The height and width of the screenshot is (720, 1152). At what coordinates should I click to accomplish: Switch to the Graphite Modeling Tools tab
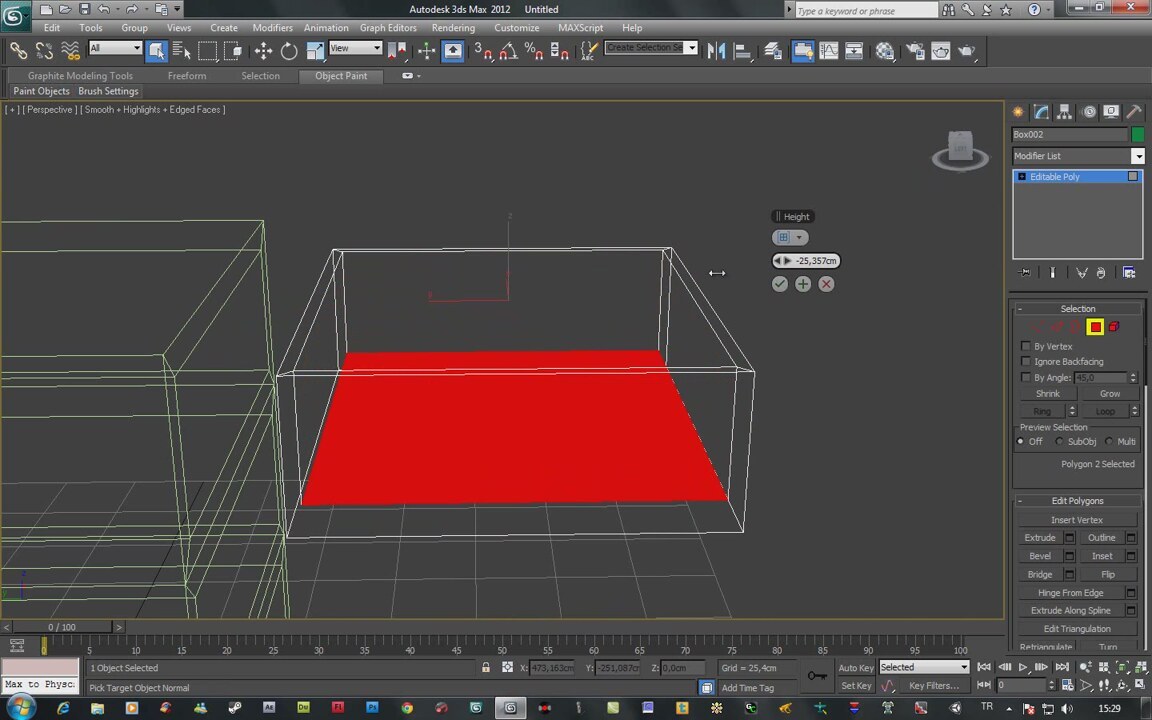click(80, 76)
